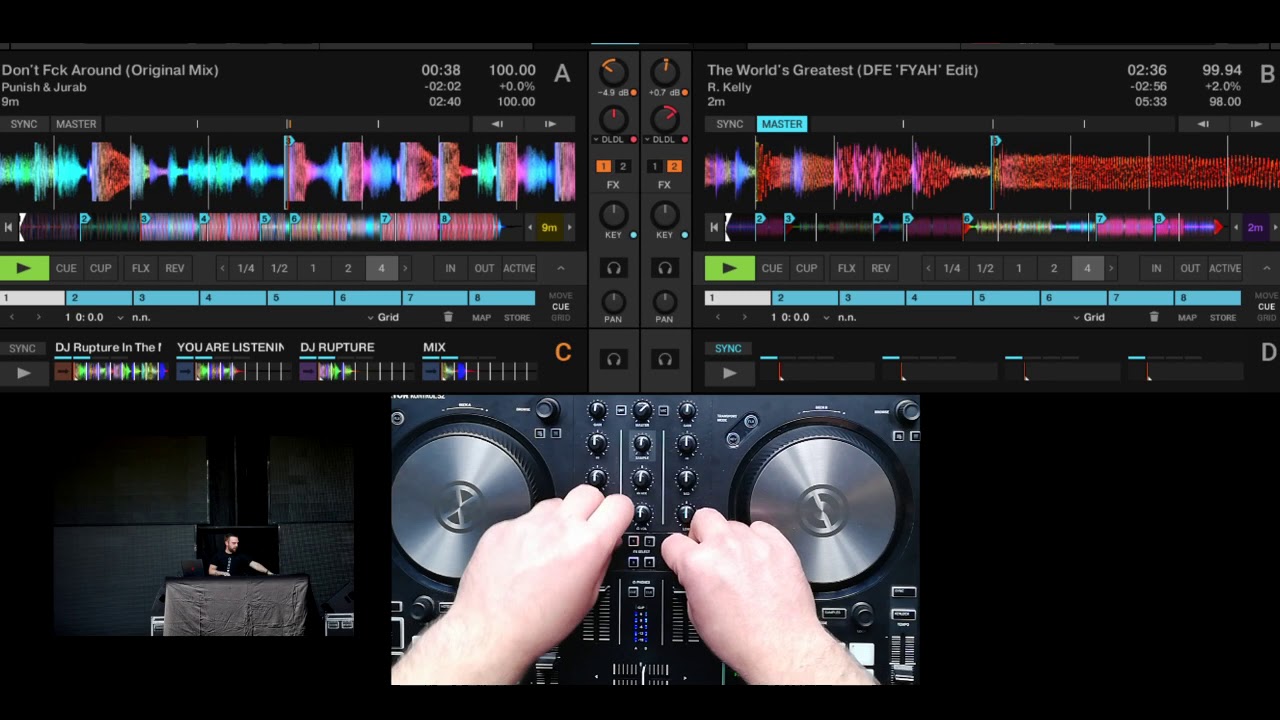1280x720 pixels.
Task: Tempo bend forward on Deck B
Action: [1256, 124]
